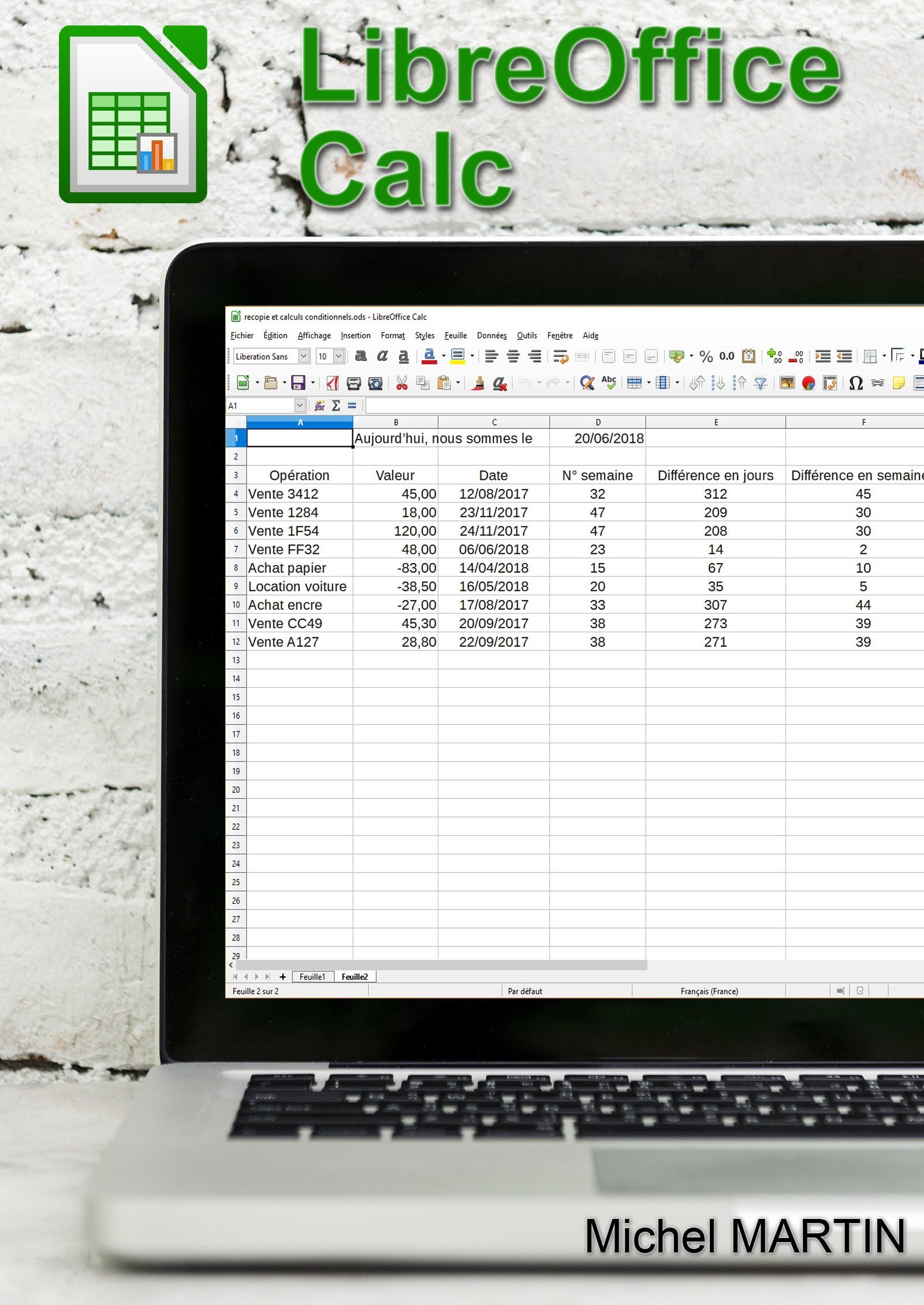This screenshot has height=1305, width=924.
Task: Run the Spelling check
Action: [608, 383]
